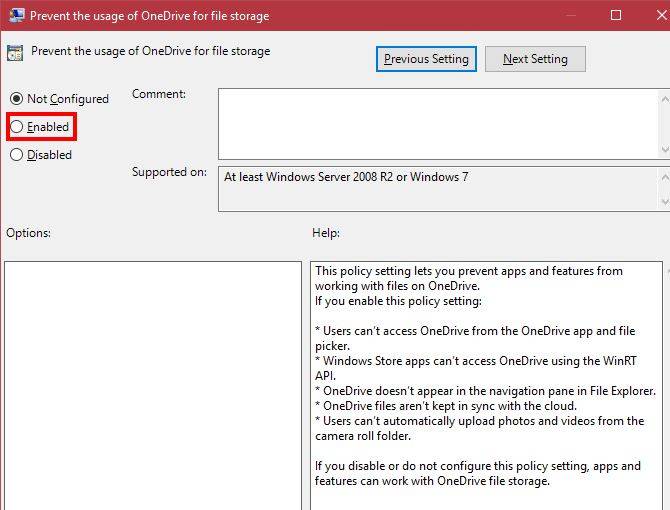670x510 pixels.
Task: Click the text 'At least Windows Server 2008 R2 or Windows 7'
Action: (x=346, y=177)
